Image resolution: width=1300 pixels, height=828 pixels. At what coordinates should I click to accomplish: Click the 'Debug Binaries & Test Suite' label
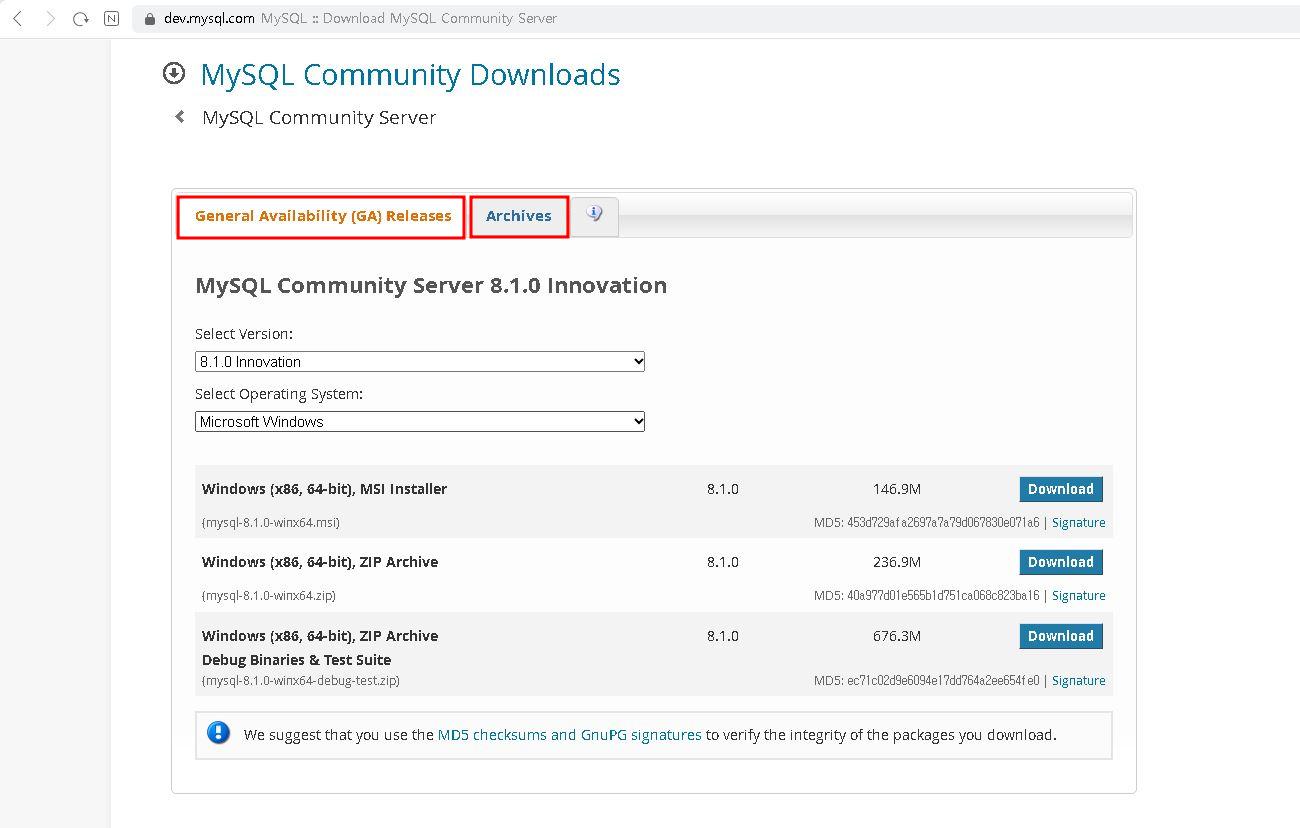coord(296,660)
